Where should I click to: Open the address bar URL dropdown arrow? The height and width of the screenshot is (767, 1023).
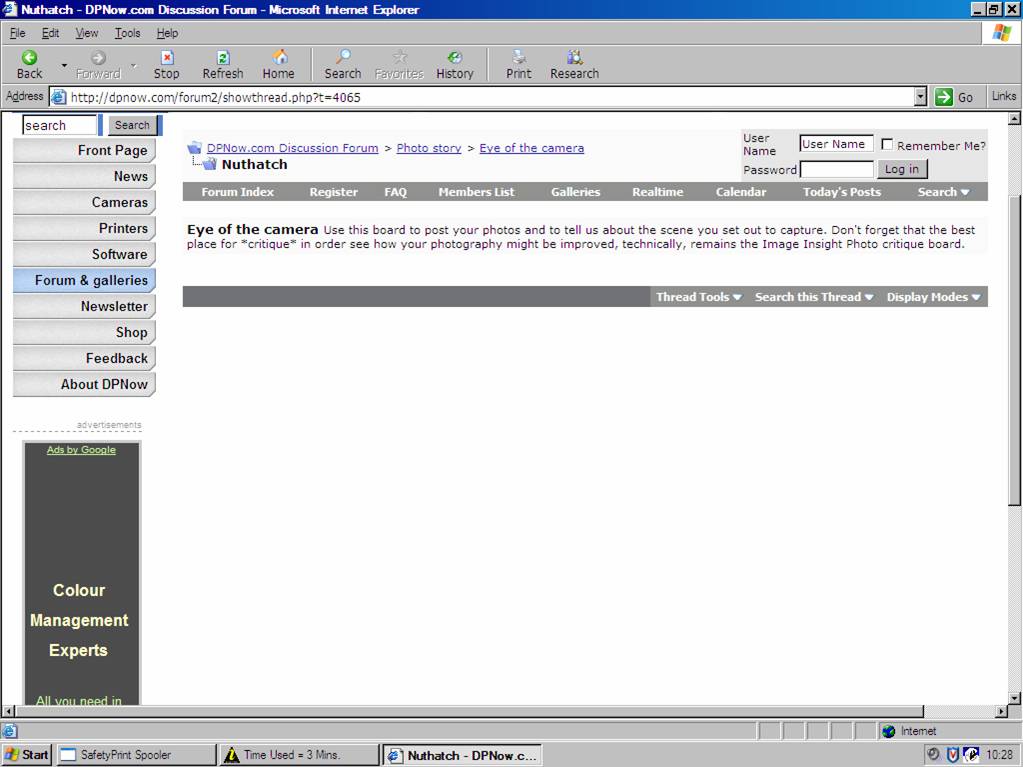tap(921, 97)
